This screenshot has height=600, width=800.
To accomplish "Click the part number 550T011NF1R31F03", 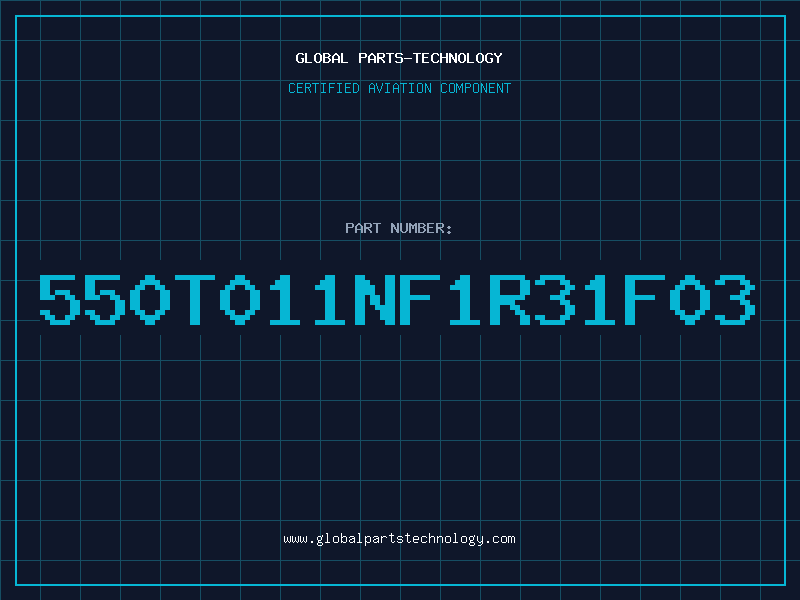I will coord(397,299).
